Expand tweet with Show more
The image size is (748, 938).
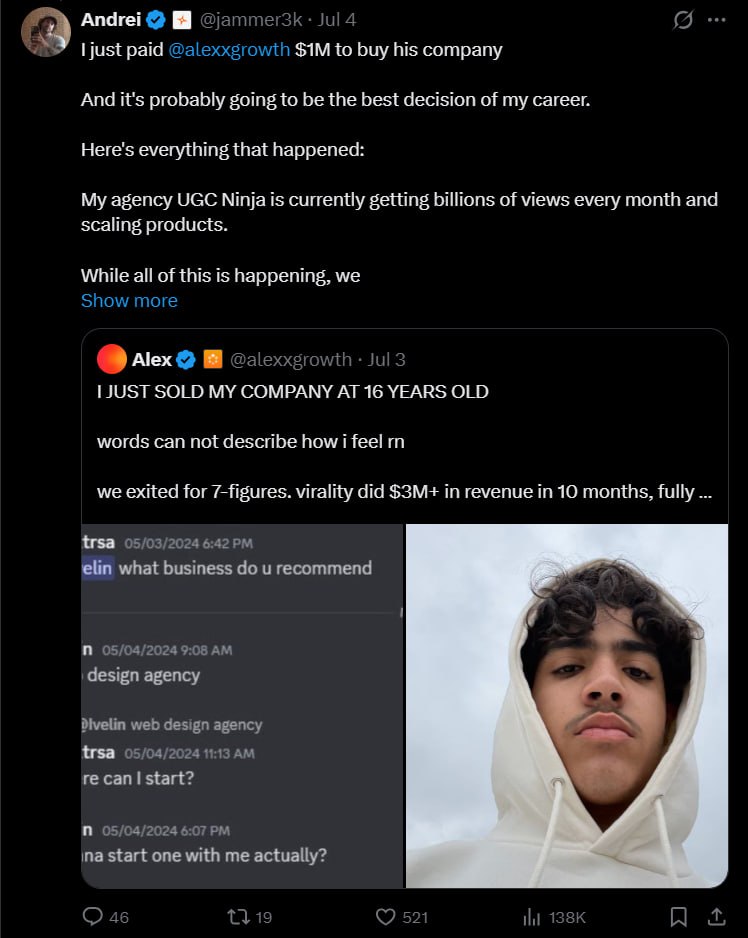129,300
